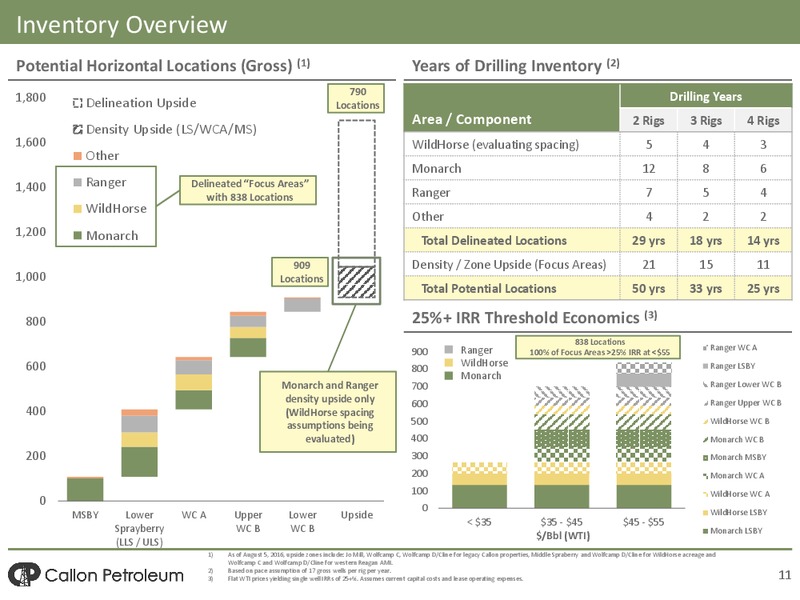Image resolution: width=800 pixels, height=600 pixels.
Task: Click the '790 Locations' callout box
Action: click(358, 98)
